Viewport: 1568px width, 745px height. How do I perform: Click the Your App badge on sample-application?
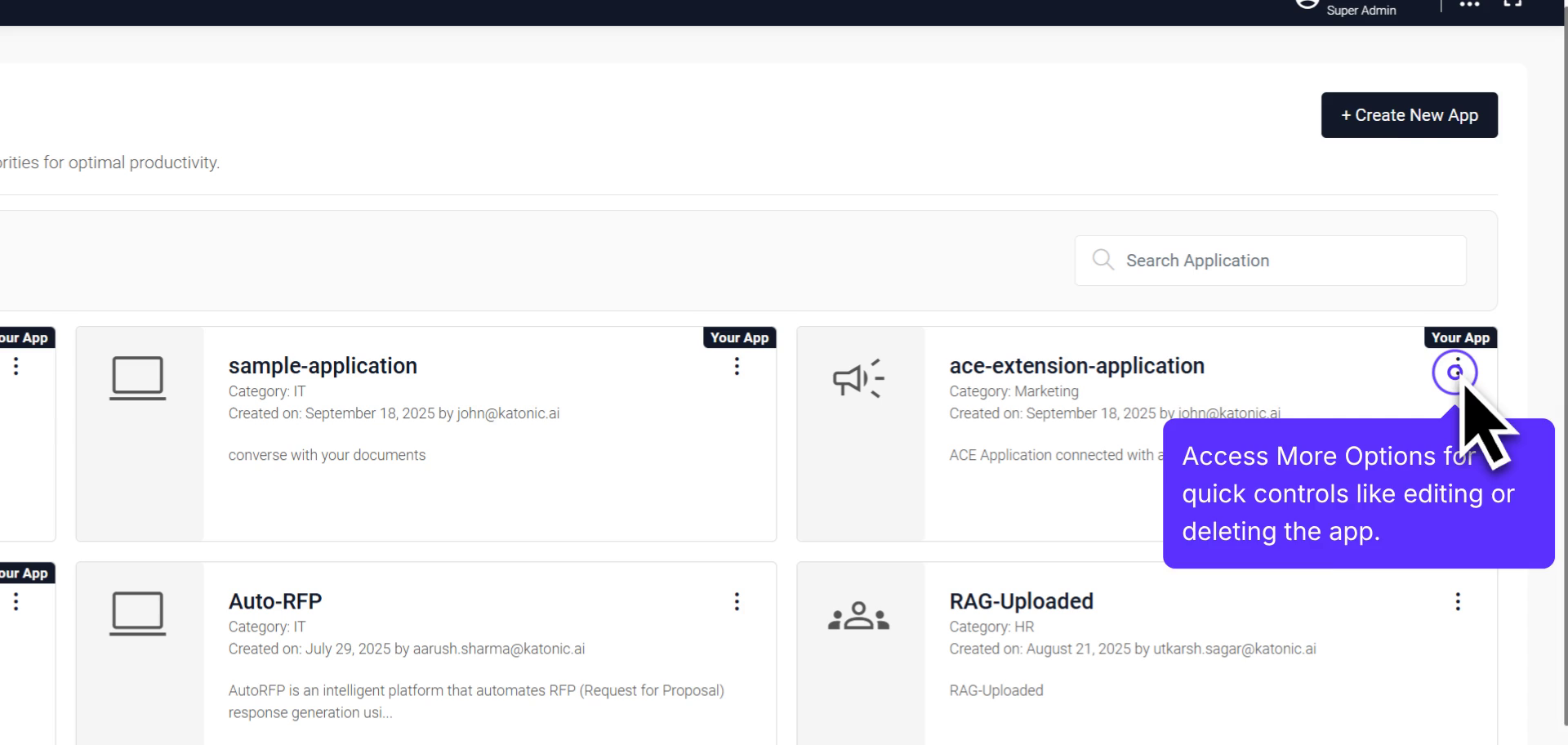click(x=739, y=337)
